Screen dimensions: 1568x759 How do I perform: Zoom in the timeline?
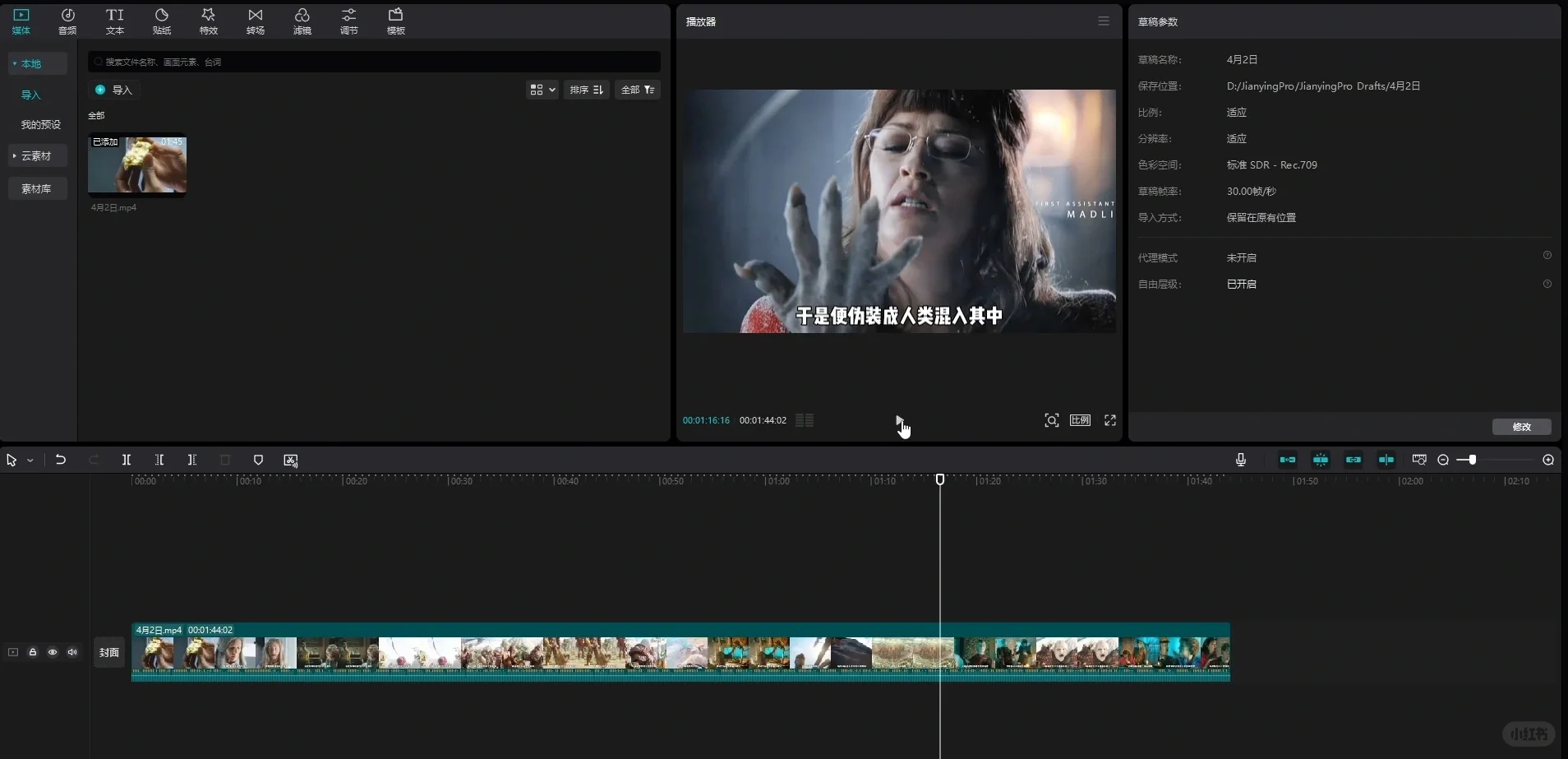click(x=1548, y=460)
